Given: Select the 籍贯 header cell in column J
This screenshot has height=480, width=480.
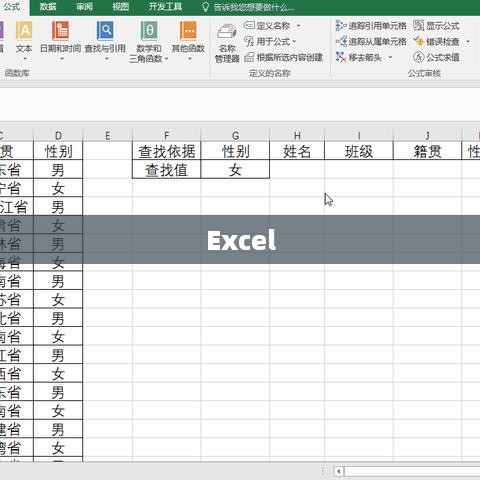Looking at the screenshot, I should point(428,151).
